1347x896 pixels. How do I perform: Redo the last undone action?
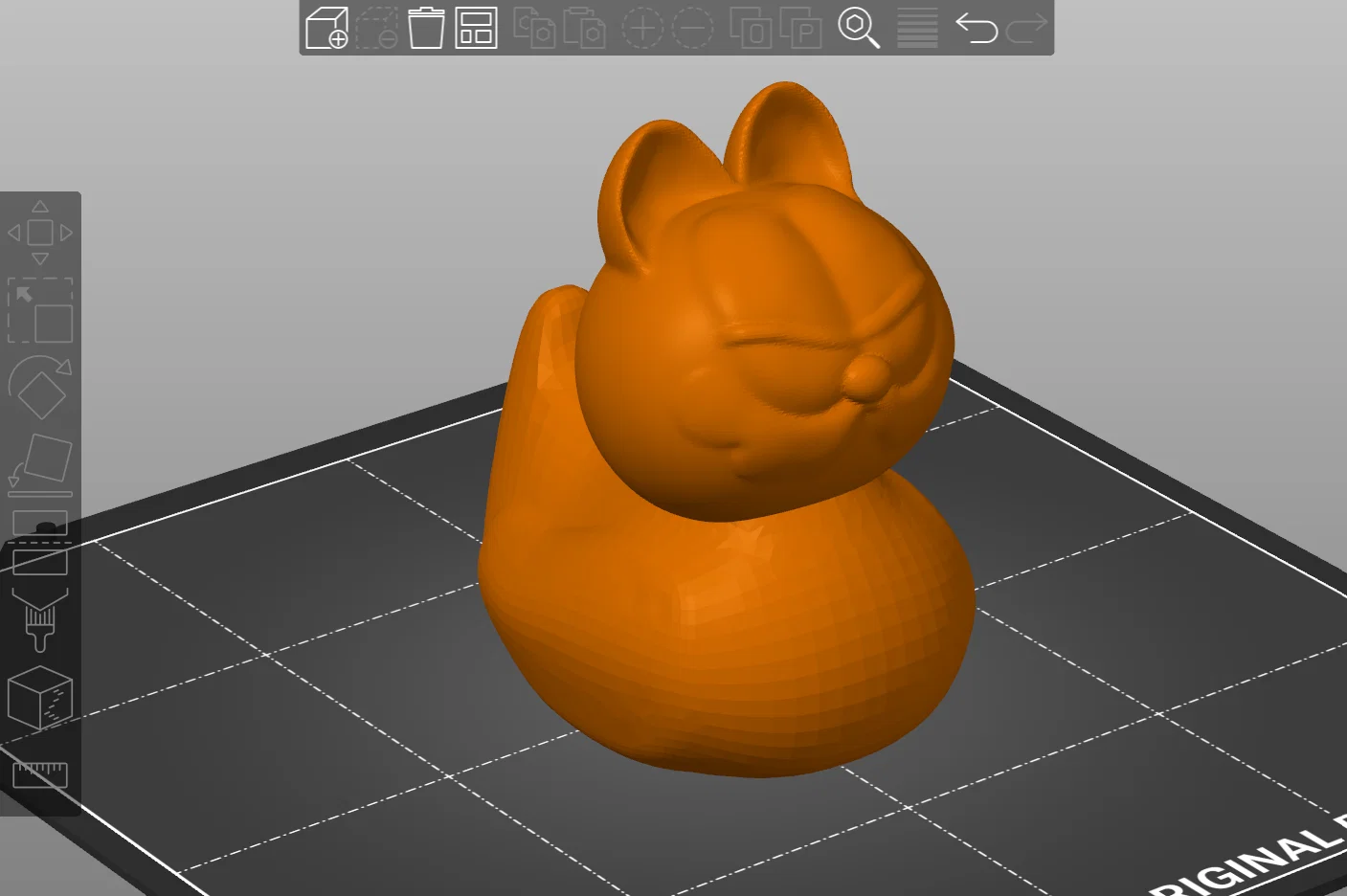pyautogui.click(x=1026, y=28)
